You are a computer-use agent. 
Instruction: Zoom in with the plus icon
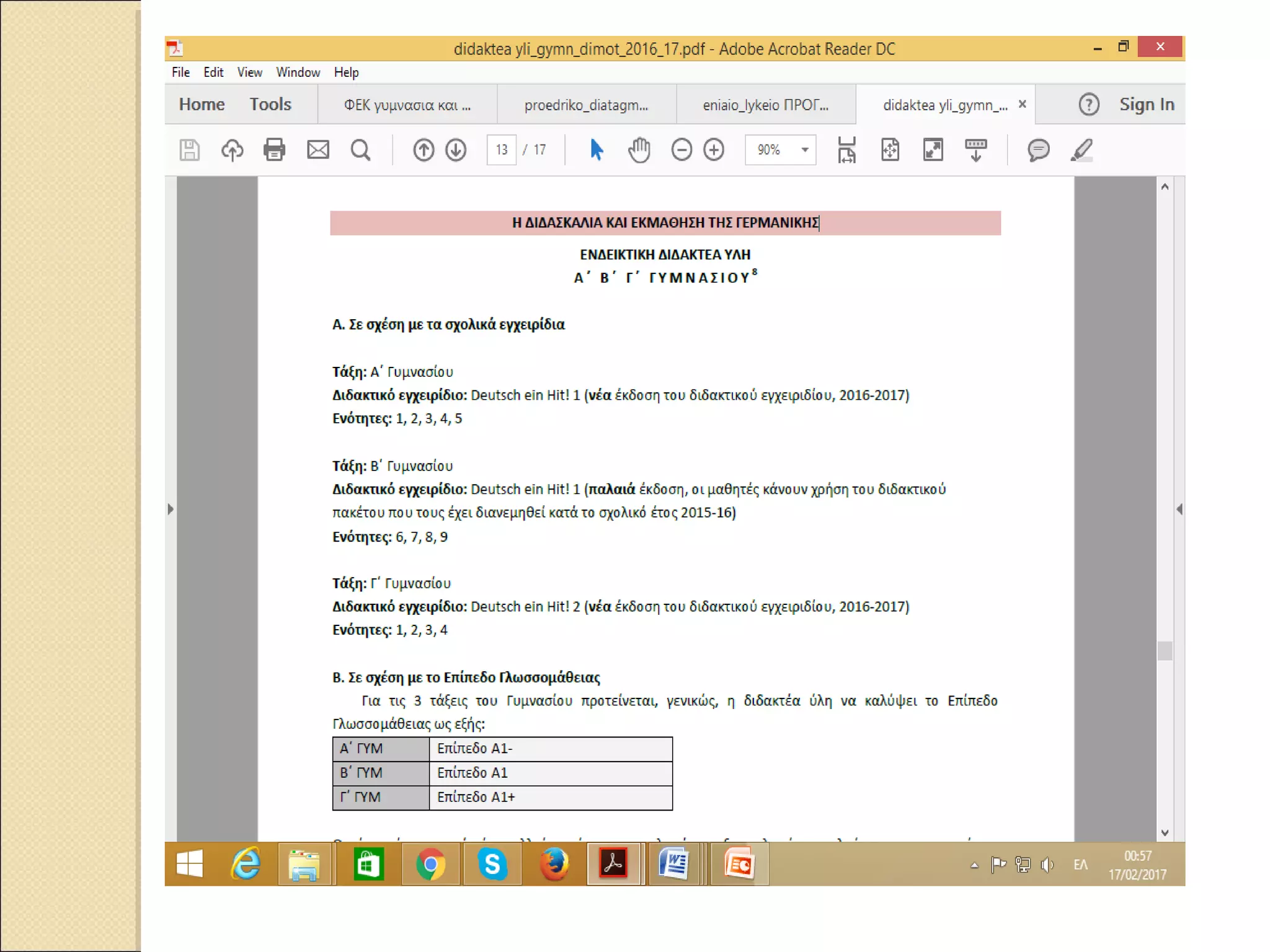click(x=714, y=150)
